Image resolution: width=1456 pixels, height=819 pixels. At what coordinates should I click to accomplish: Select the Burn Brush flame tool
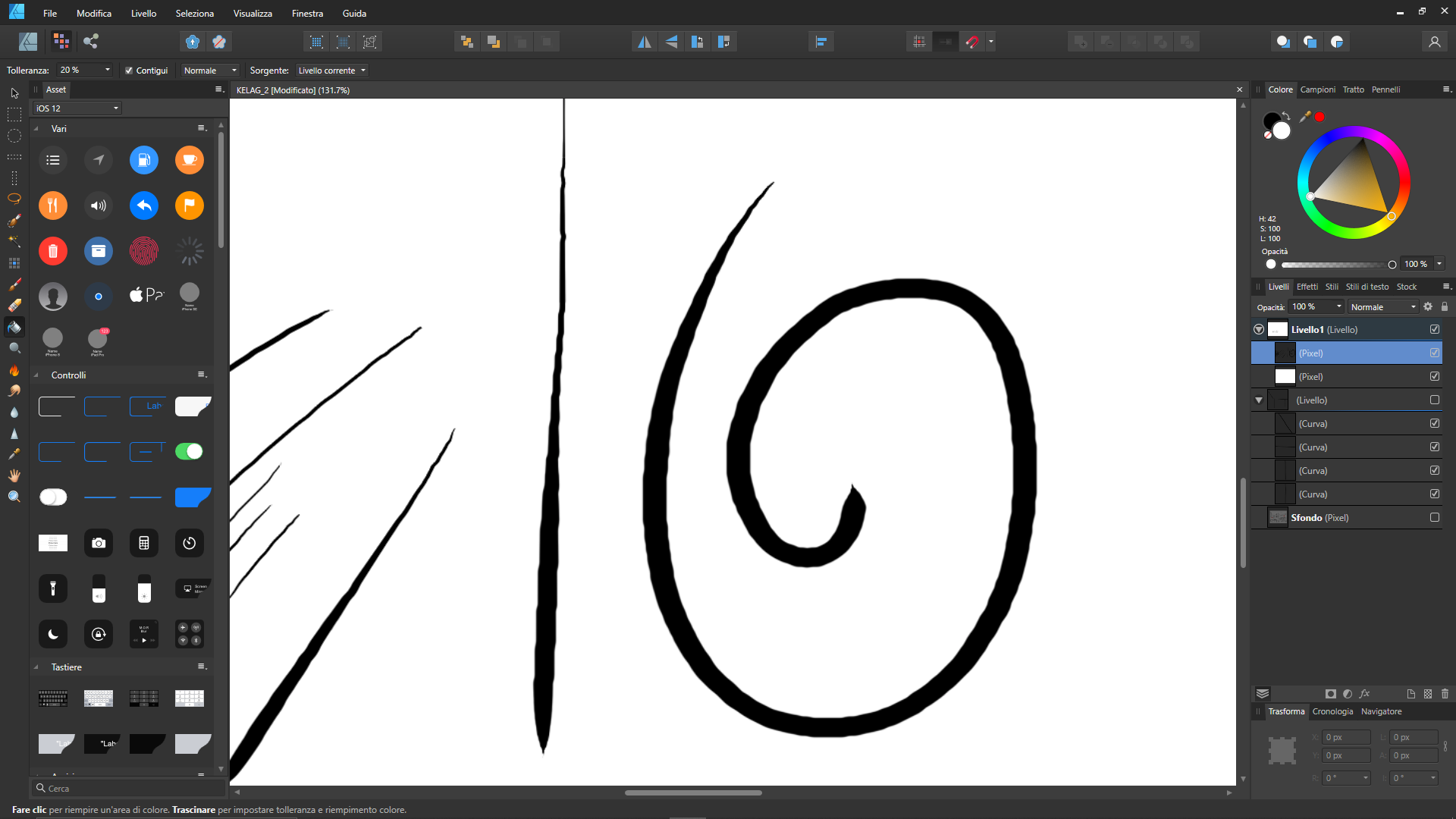pos(14,370)
